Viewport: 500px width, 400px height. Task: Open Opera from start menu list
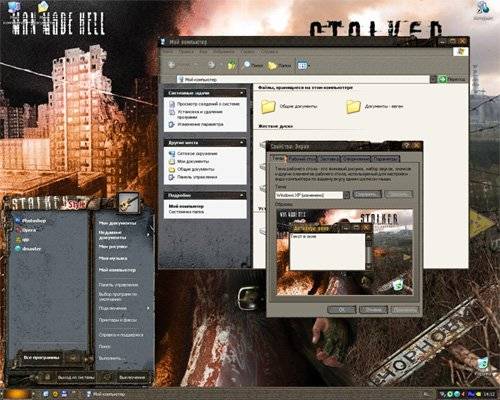coord(26,230)
